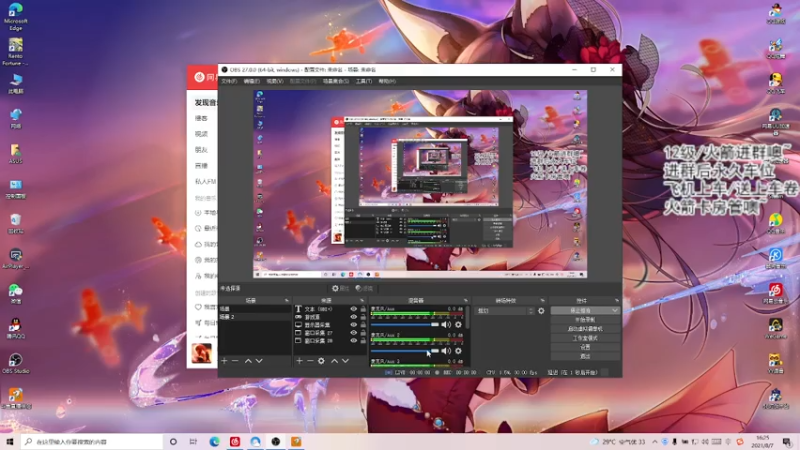The height and width of the screenshot is (450, 800).
Task: Click the Settings button in Controls panel
Action: coord(585,347)
